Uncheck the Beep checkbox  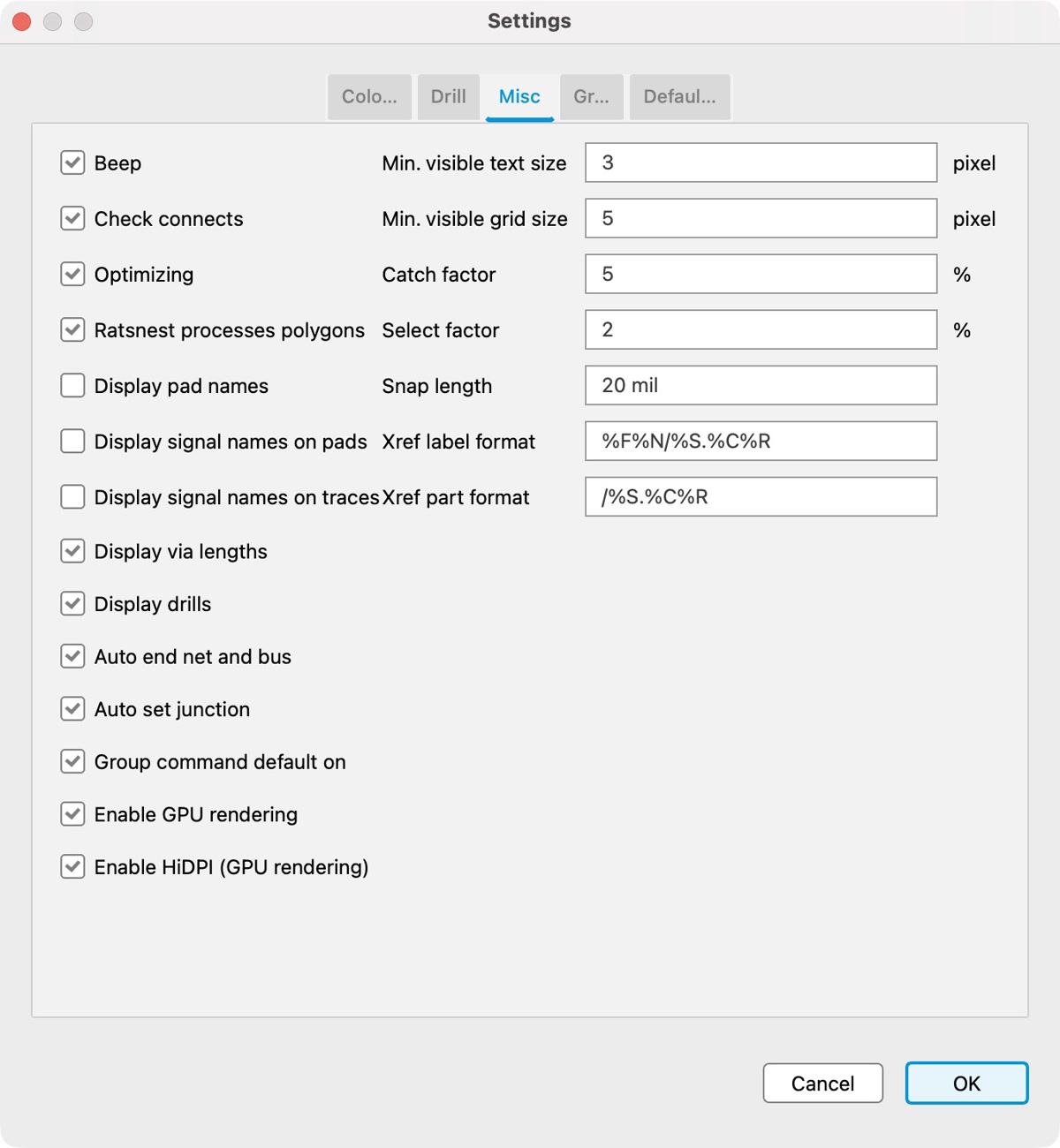[x=72, y=162]
